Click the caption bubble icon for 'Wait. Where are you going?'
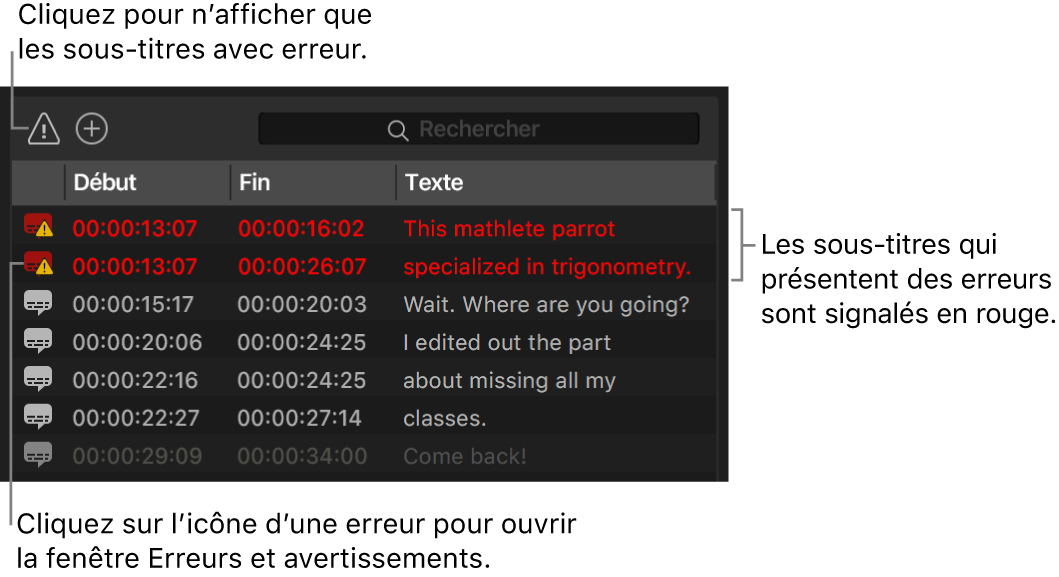1059x577 pixels. click(x=37, y=304)
